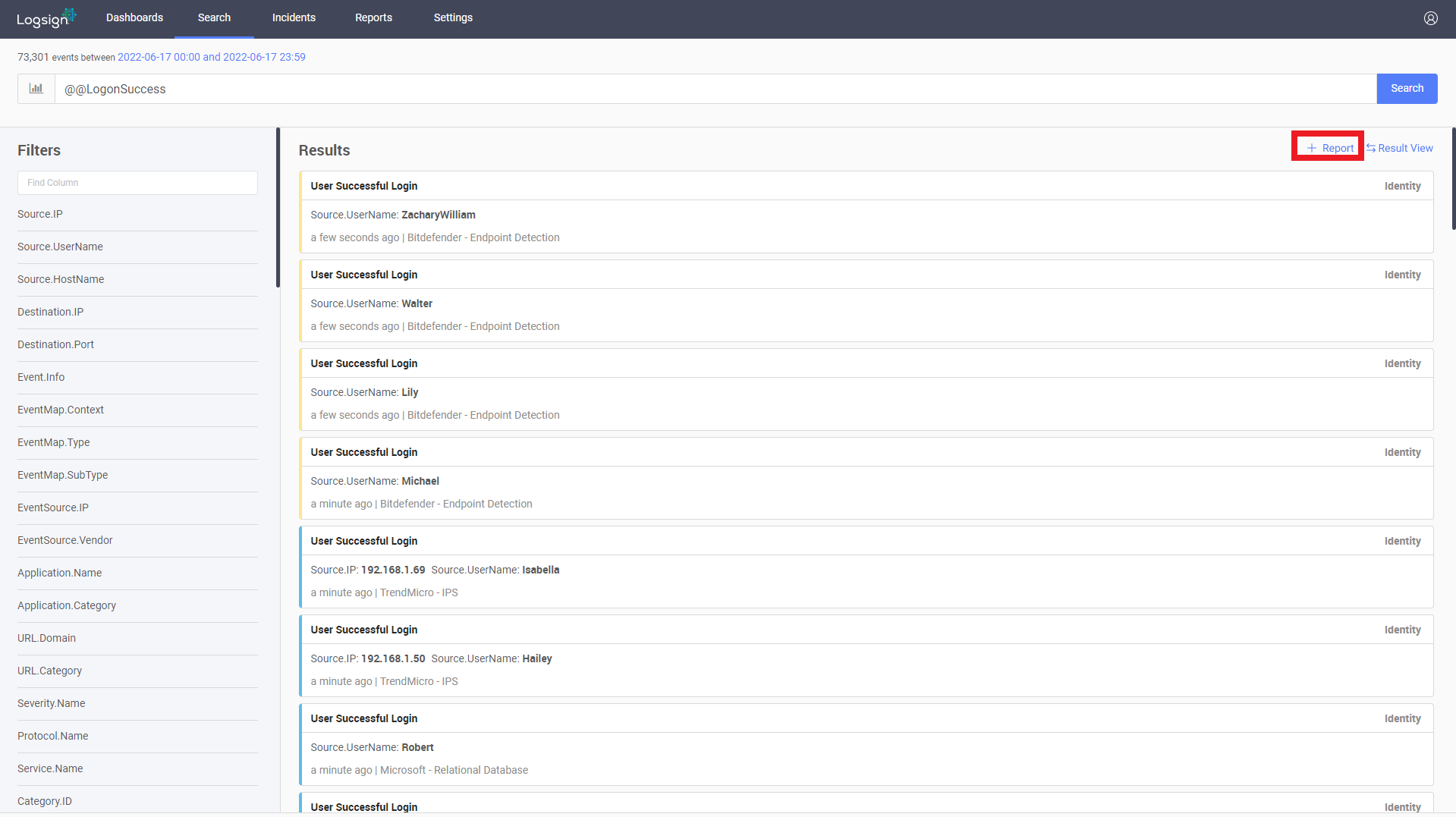Click the Logsign logo

click(x=46, y=18)
